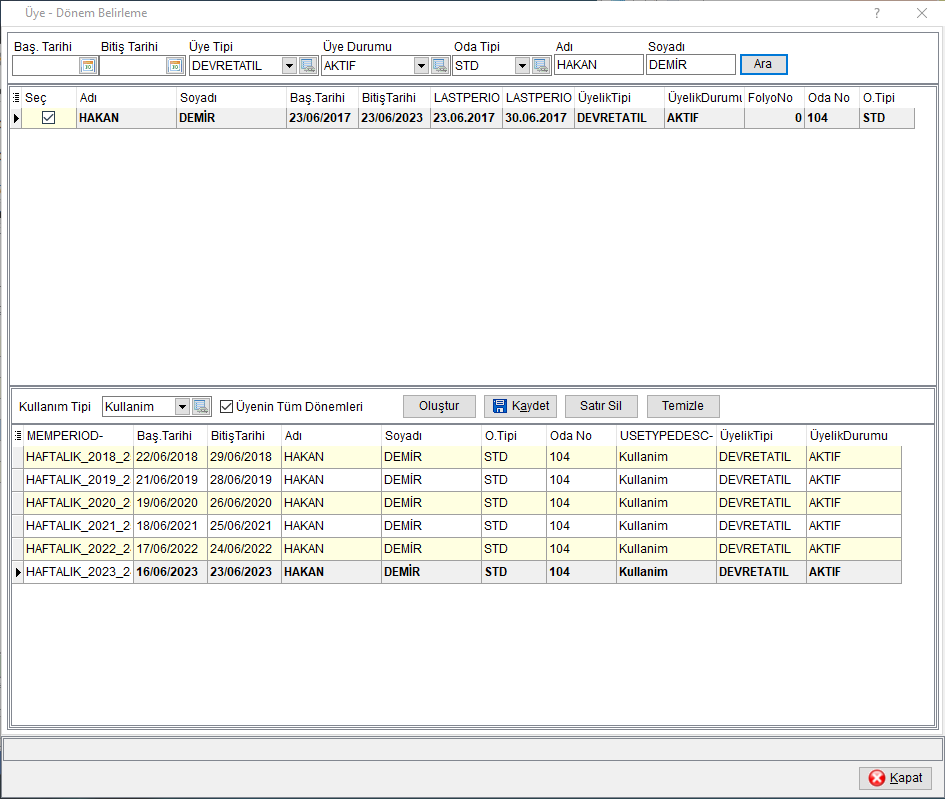
Task: Toggle Üyenin Tüm Dönemleri checkbox
Action: (x=227, y=407)
